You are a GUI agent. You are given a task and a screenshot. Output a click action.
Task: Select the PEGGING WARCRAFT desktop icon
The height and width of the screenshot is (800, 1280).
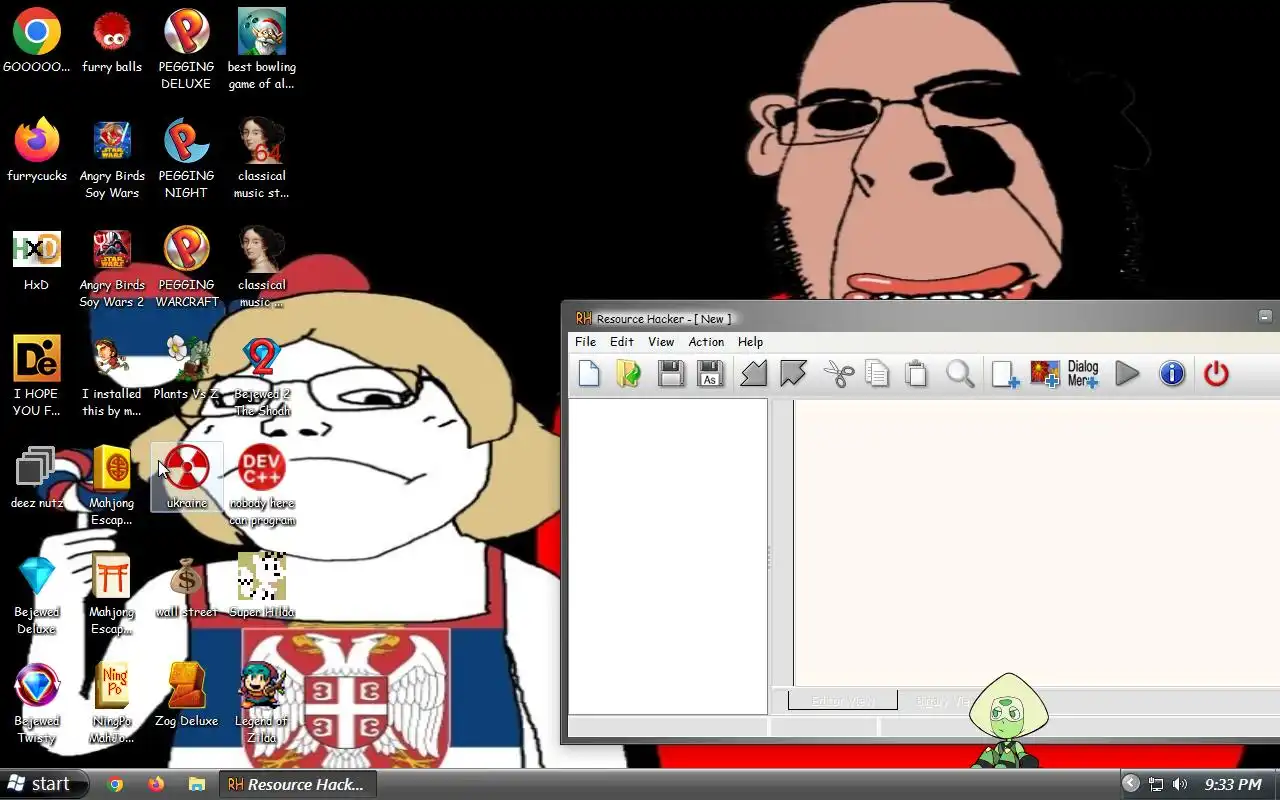coord(186,268)
